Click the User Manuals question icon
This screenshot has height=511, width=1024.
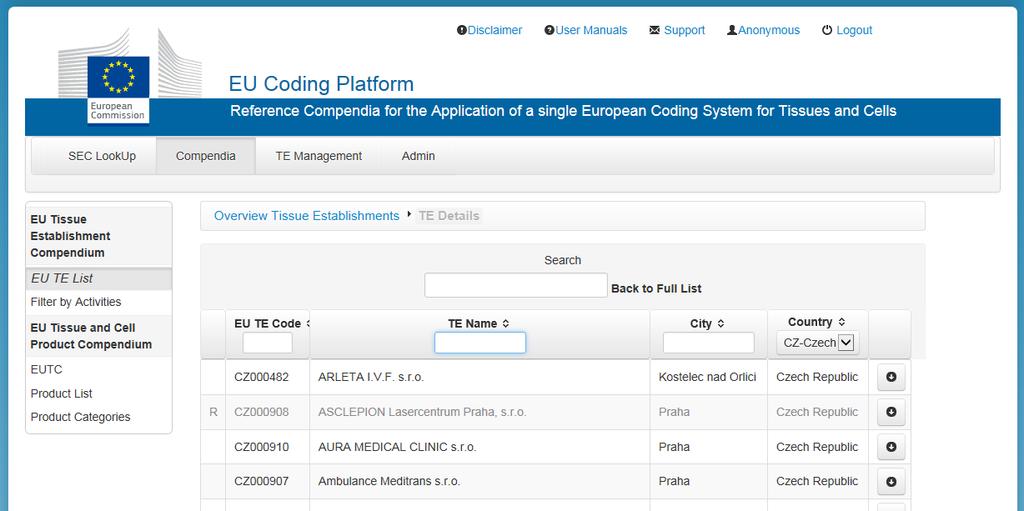tap(549, 30)
